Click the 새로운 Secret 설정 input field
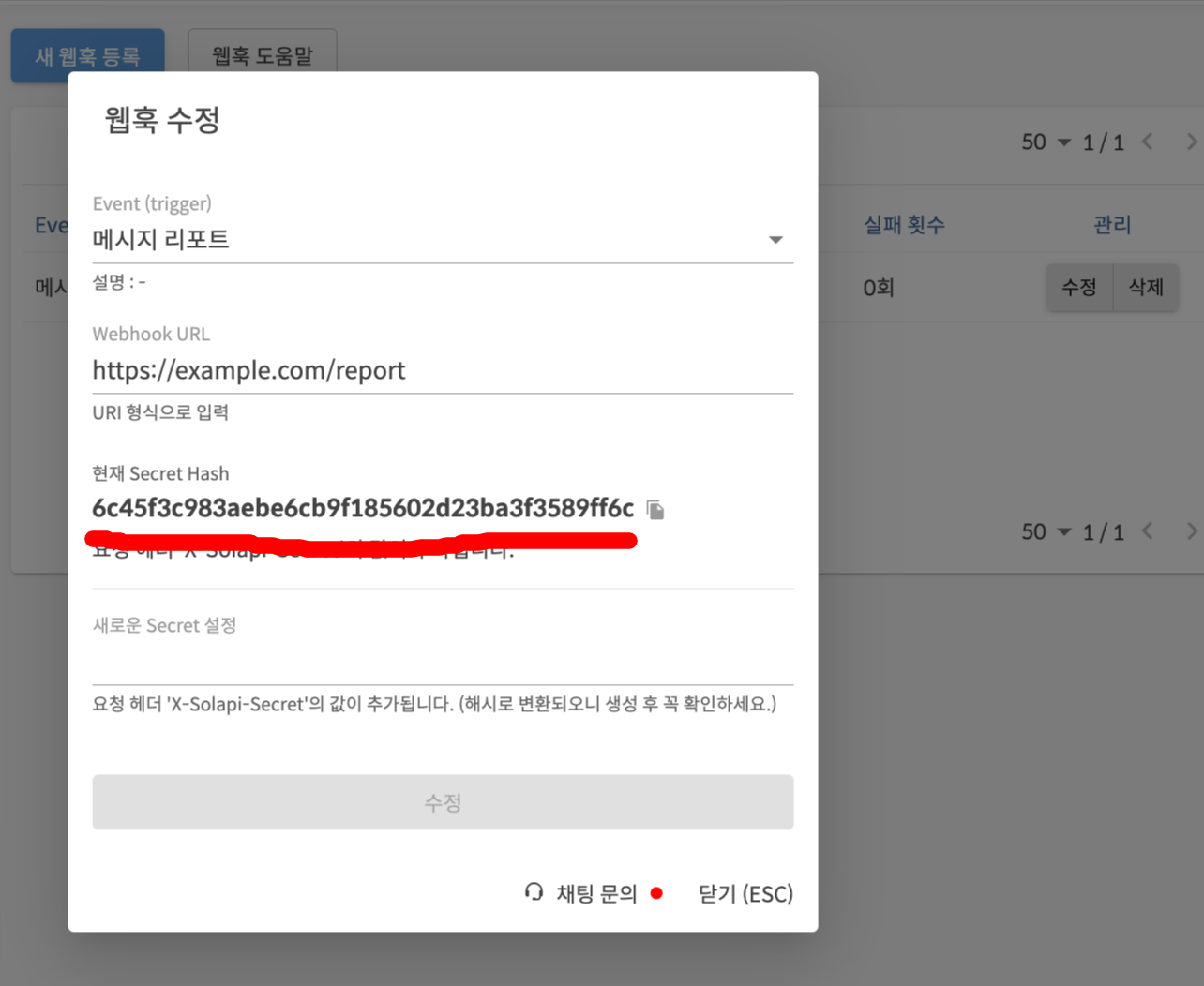The width and height of the screenshot is (1204, 986). (442, 664)
